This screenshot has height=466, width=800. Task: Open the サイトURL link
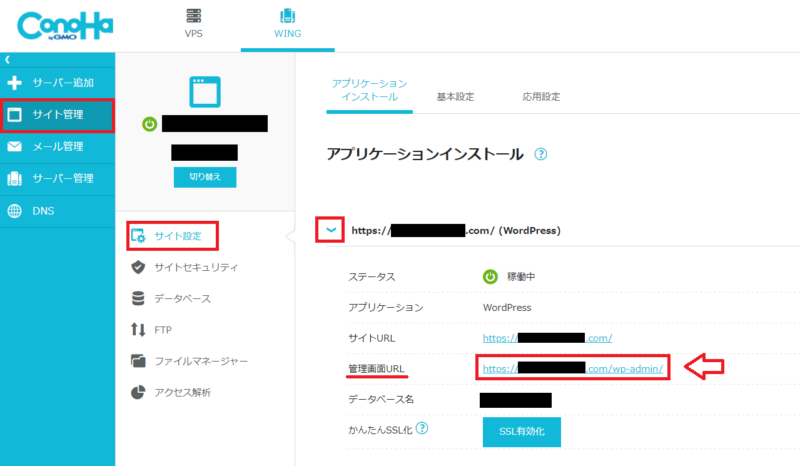pos(547,338)
